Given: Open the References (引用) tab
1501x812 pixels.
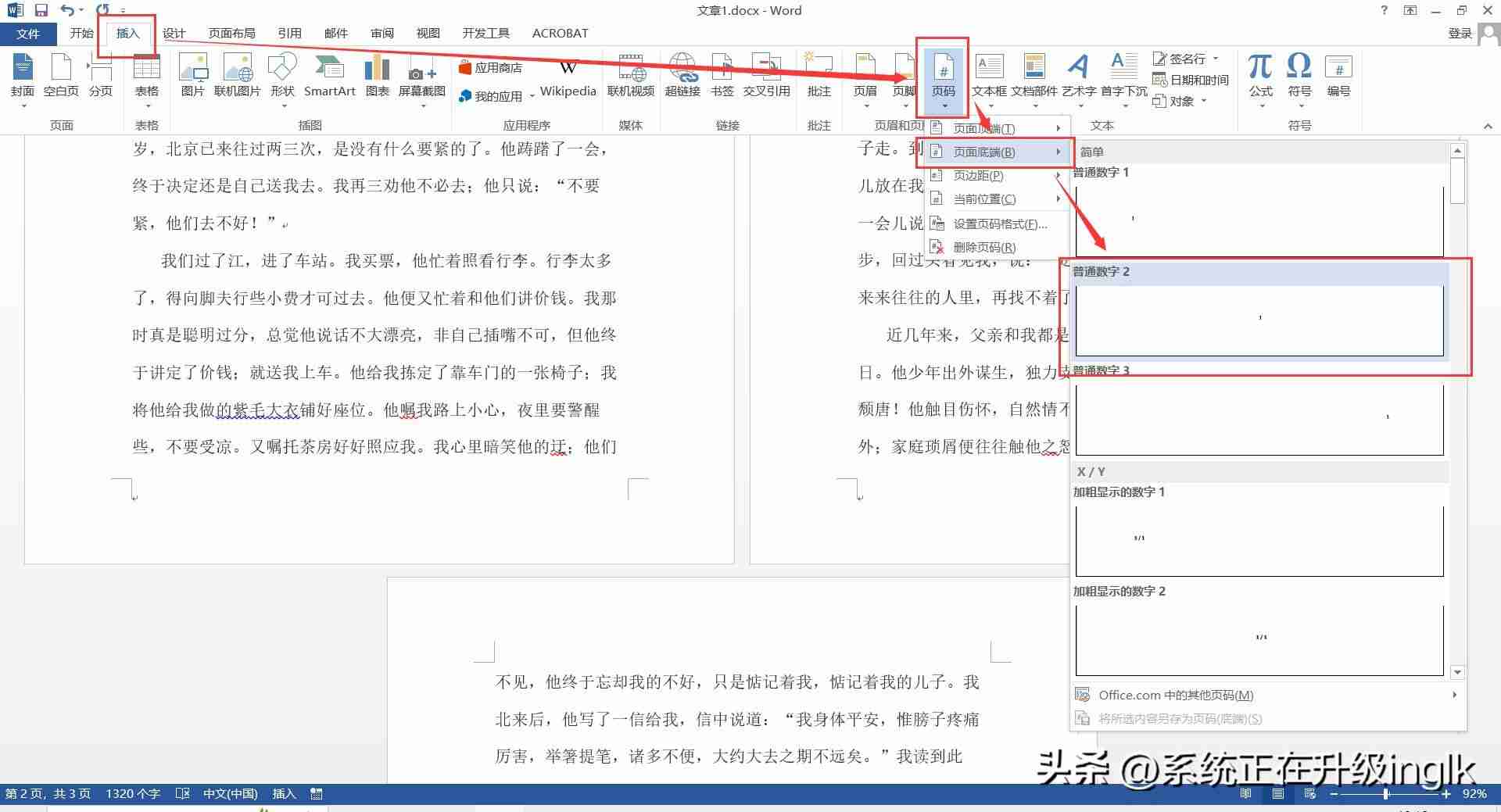Looking at the screenshot, I should pos(289,33).
